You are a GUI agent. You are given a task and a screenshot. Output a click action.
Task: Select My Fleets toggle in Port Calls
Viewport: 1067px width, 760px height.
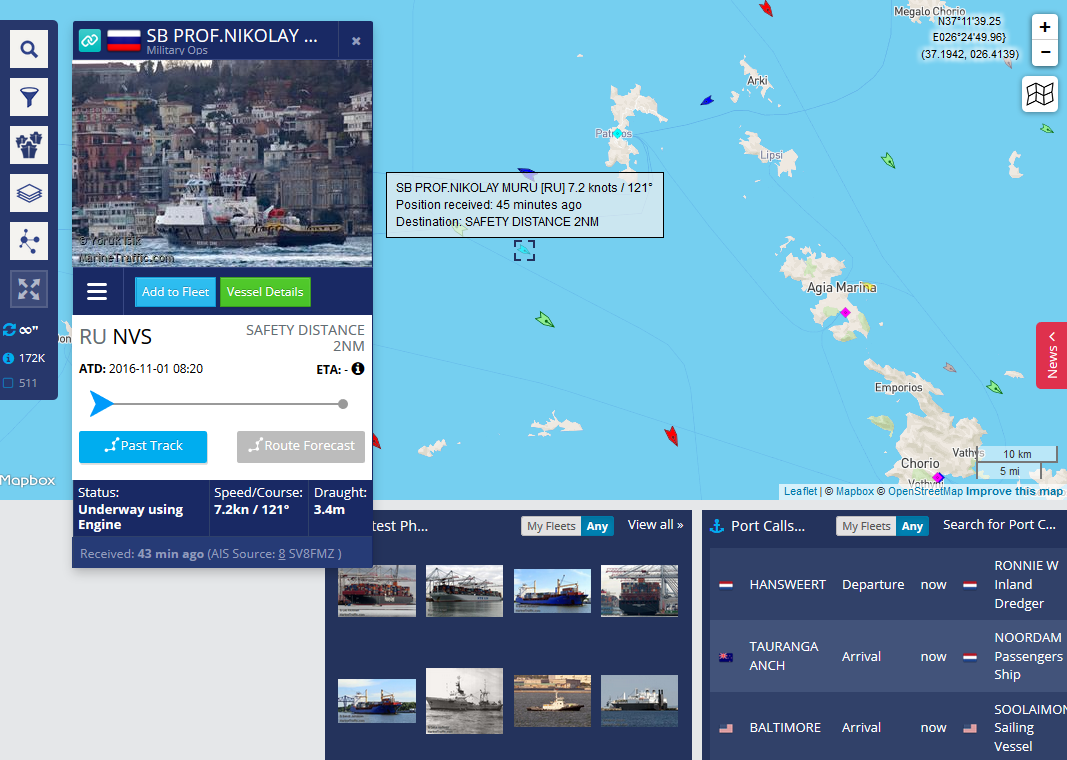click(x=865, y=526)
